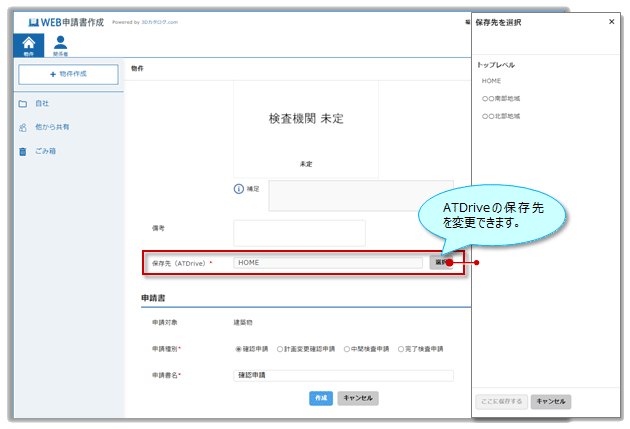Click the info icon beside 補足
Viewport: 630px width, 429px height.
click(x=239, y=188)
